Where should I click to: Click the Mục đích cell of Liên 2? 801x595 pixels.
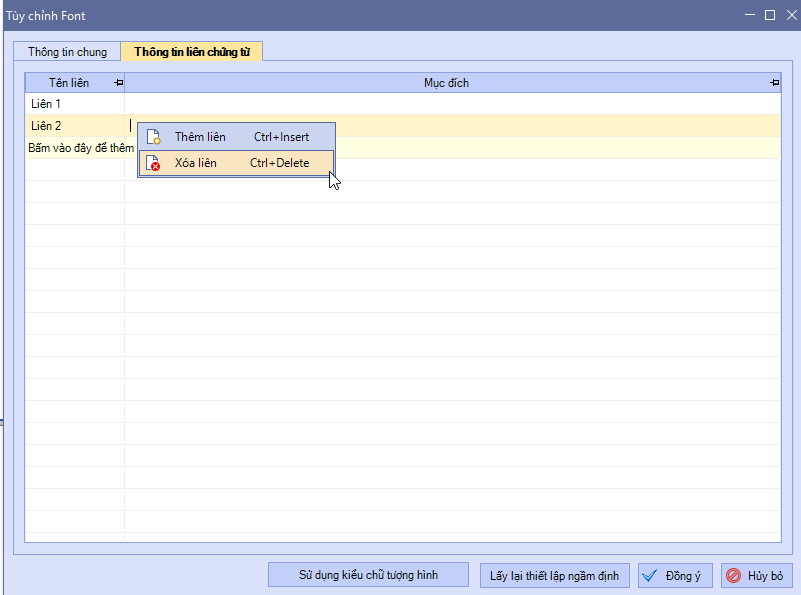point(550,126)
